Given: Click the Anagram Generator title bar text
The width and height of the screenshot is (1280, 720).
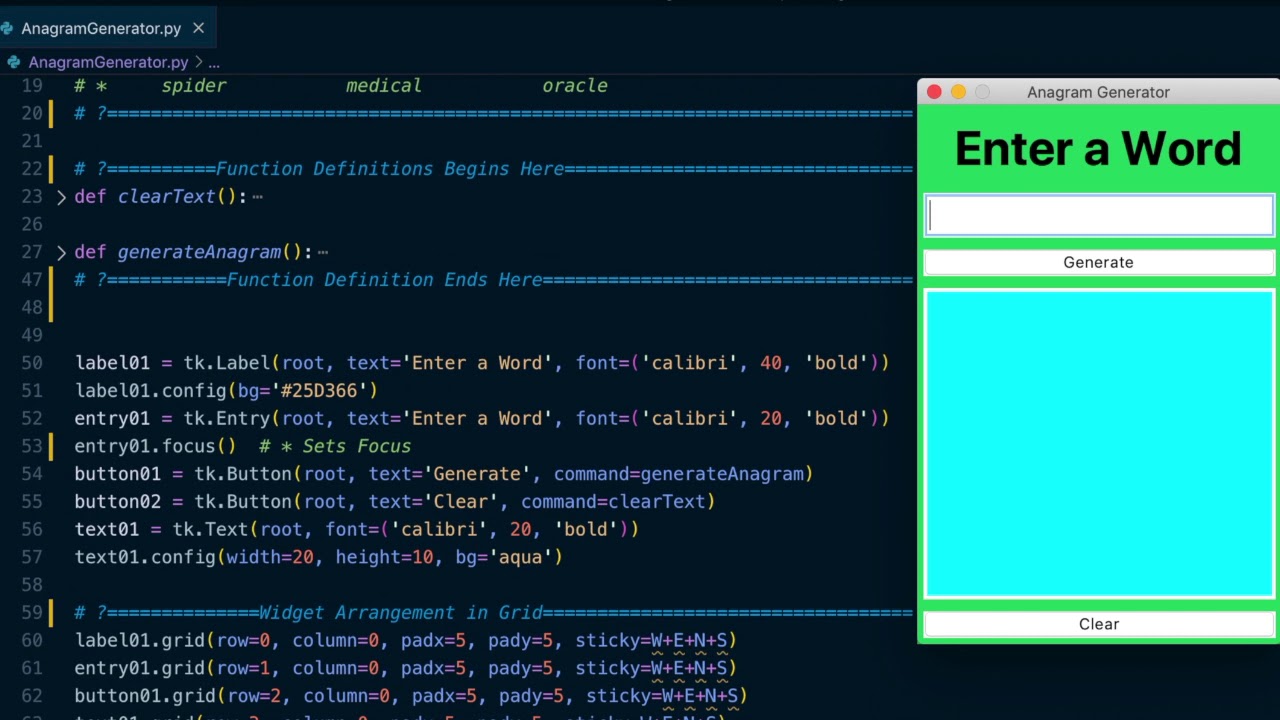Looking at the screenshot, I should (x=1098, y=92).
